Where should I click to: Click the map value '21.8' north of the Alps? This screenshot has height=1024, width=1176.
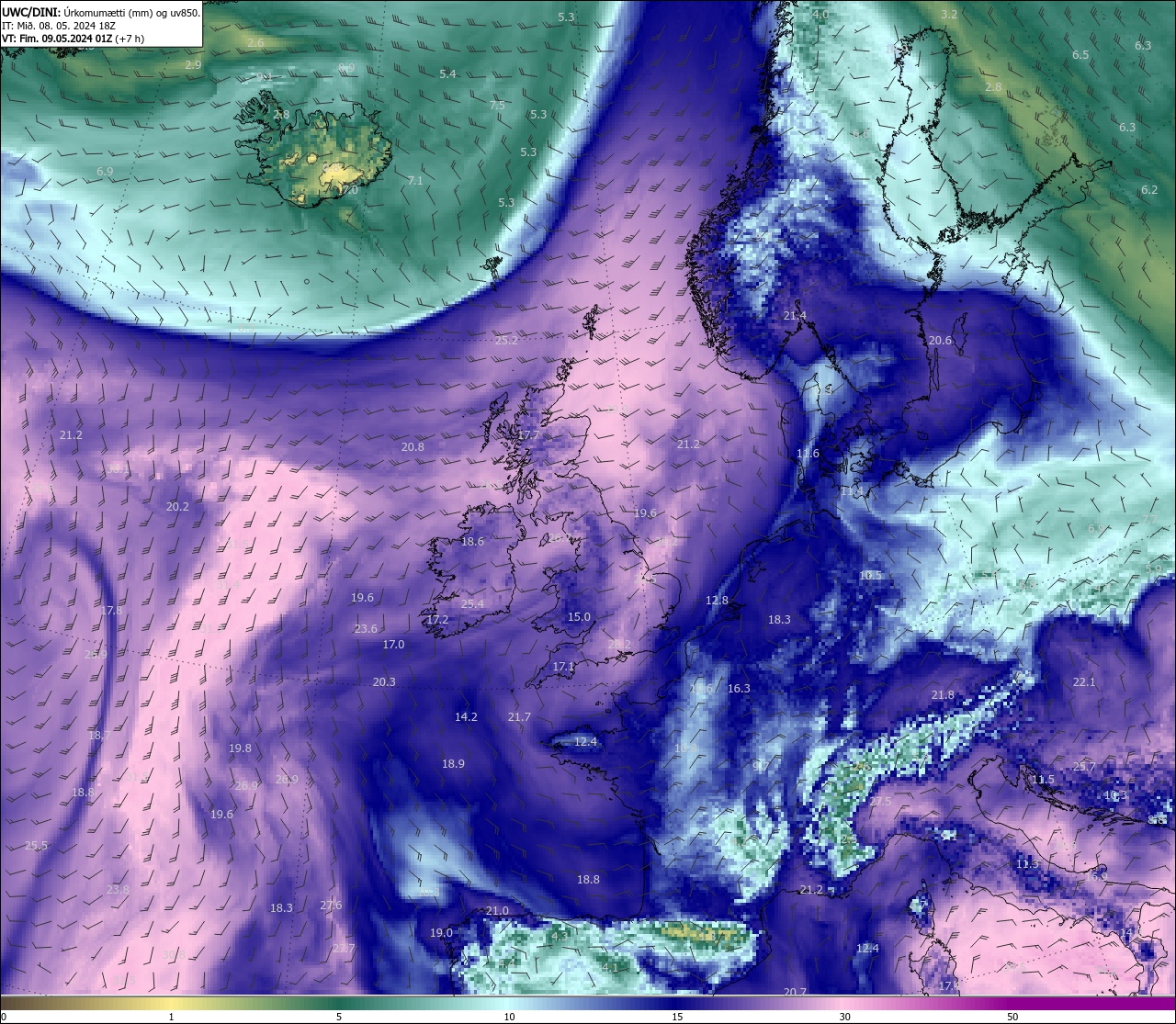pos(943,695)
